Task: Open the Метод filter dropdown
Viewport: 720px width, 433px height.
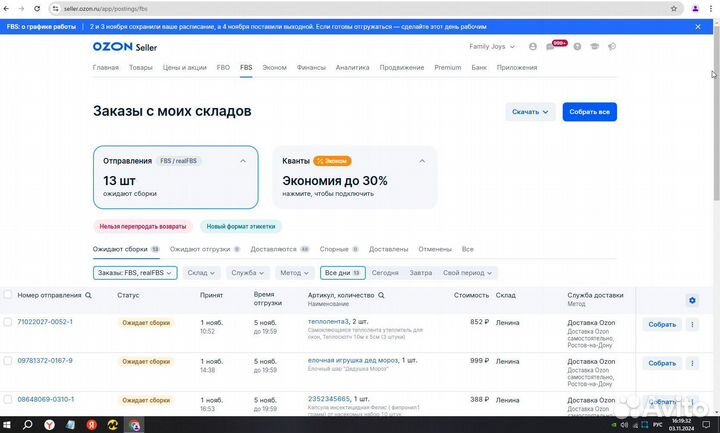Action: pyautogui.click(x=294, y=273)
